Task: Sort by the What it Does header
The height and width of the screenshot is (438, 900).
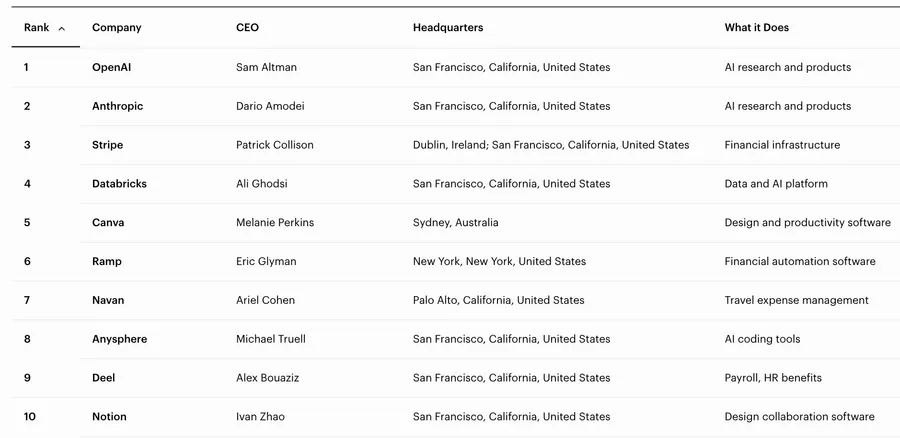Action: pos(757,28)
